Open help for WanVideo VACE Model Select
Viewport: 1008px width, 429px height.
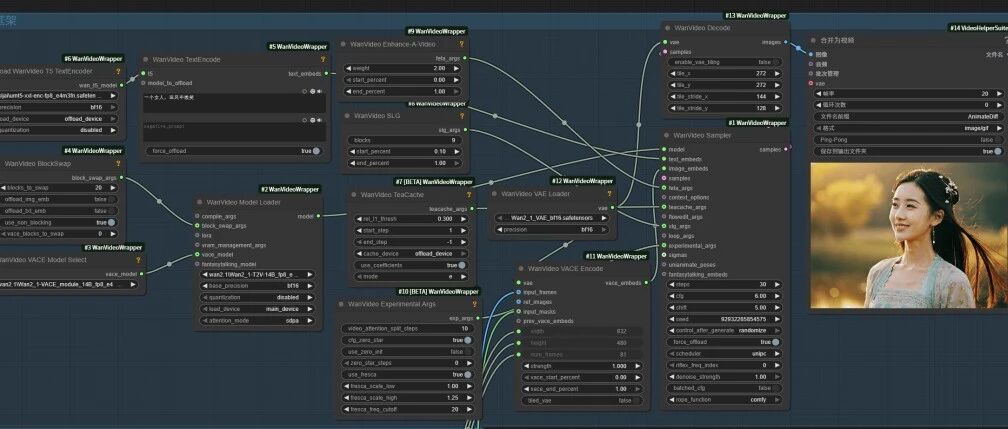click(x=138, y=260)
